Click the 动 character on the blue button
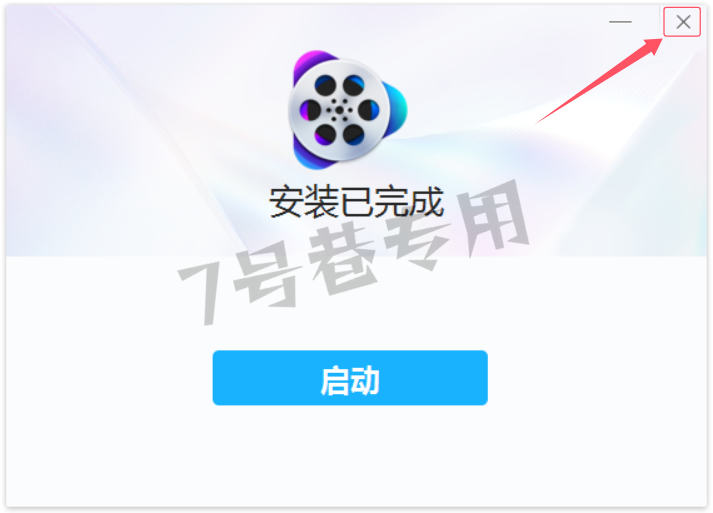Screen dimensions: 713x513 365,380
